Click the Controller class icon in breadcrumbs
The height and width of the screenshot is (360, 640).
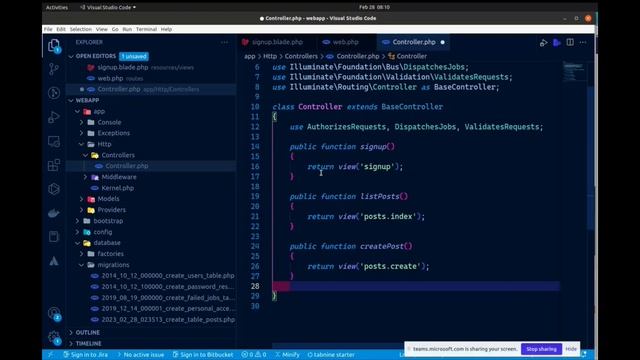391,56
